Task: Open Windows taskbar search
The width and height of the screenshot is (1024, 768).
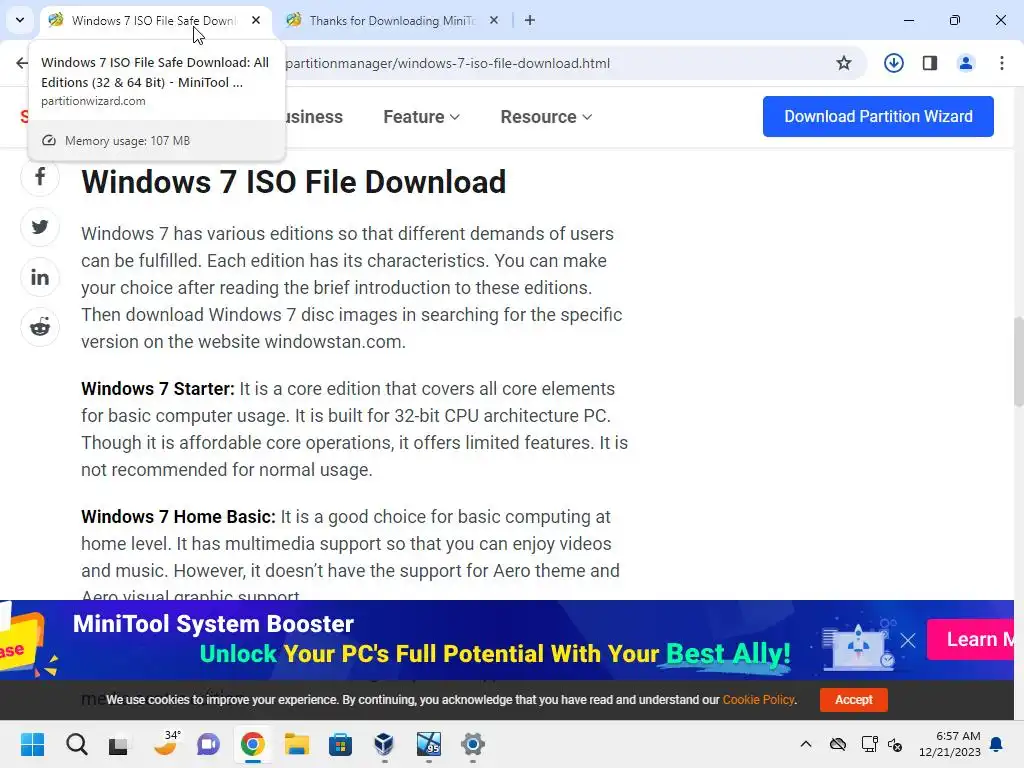Action: pos(76,744)
